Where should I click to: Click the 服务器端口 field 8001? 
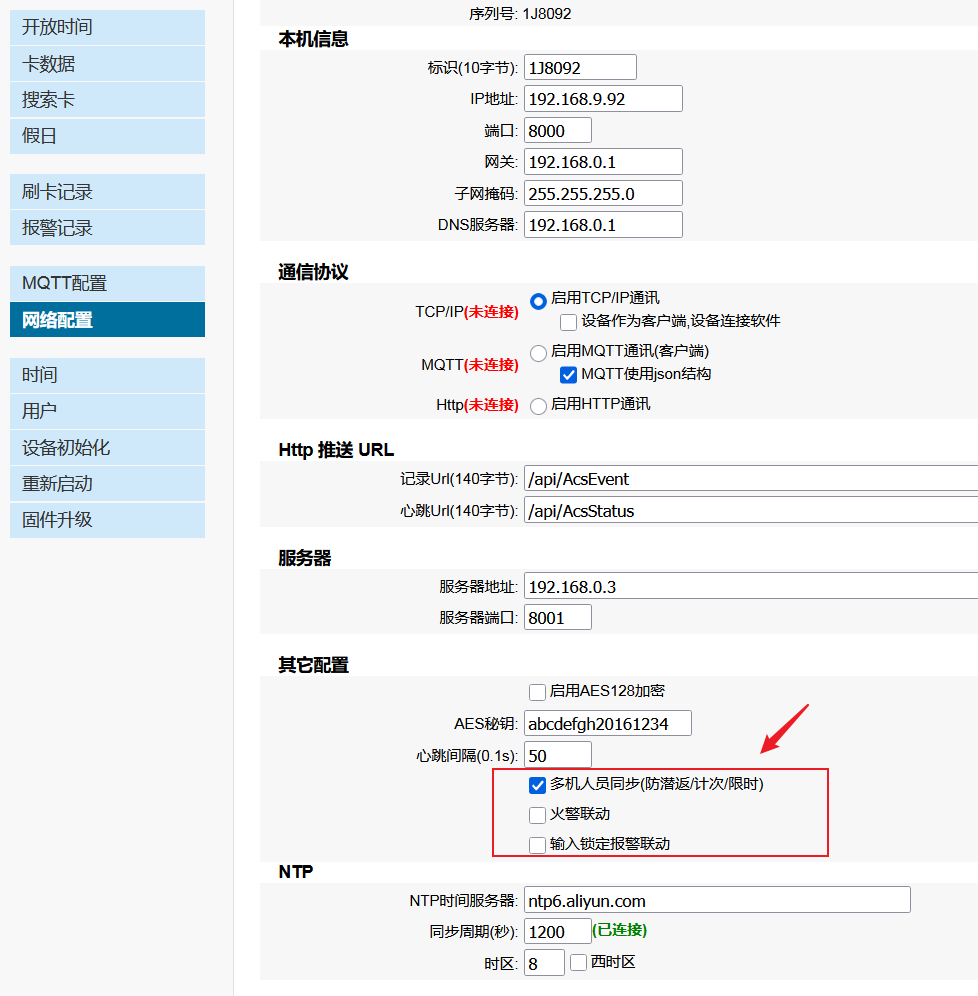point(558,617)
